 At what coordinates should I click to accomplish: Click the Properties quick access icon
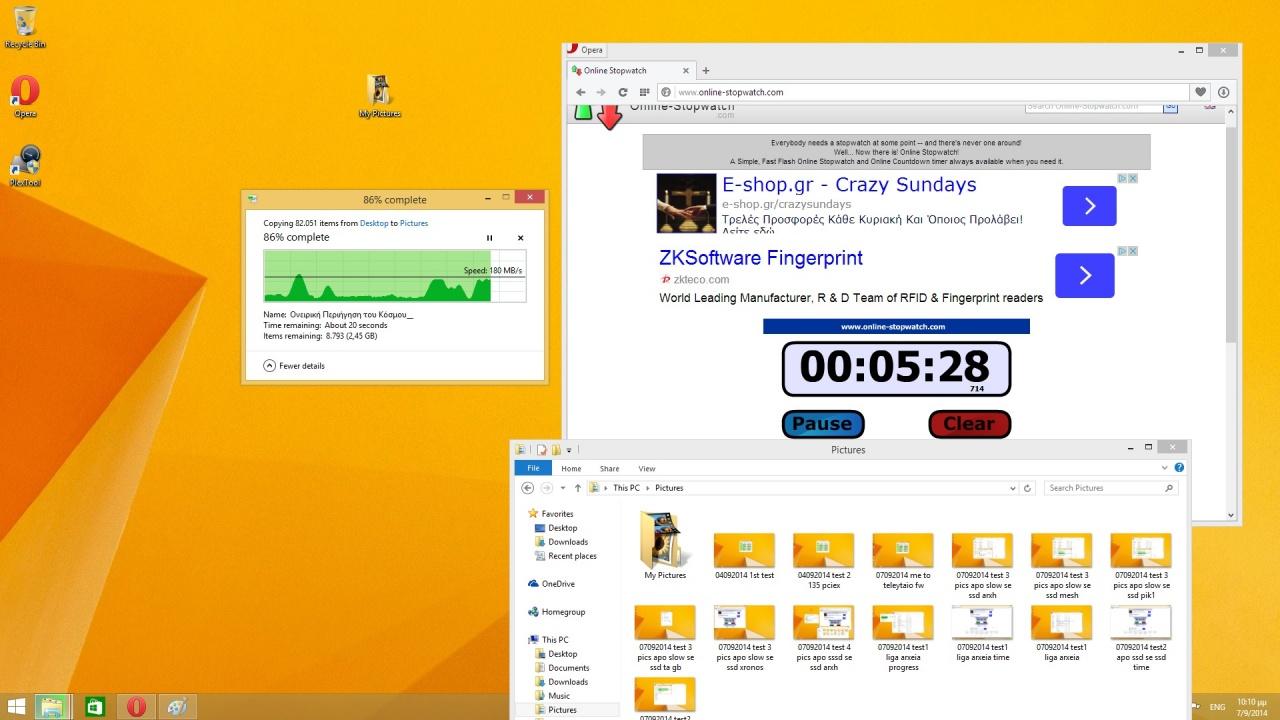(541, 450)
